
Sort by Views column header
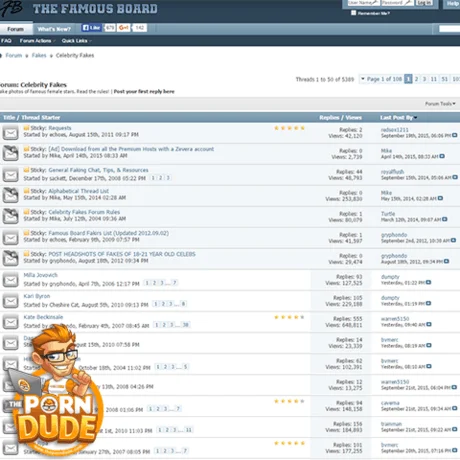tap(353, 117)
